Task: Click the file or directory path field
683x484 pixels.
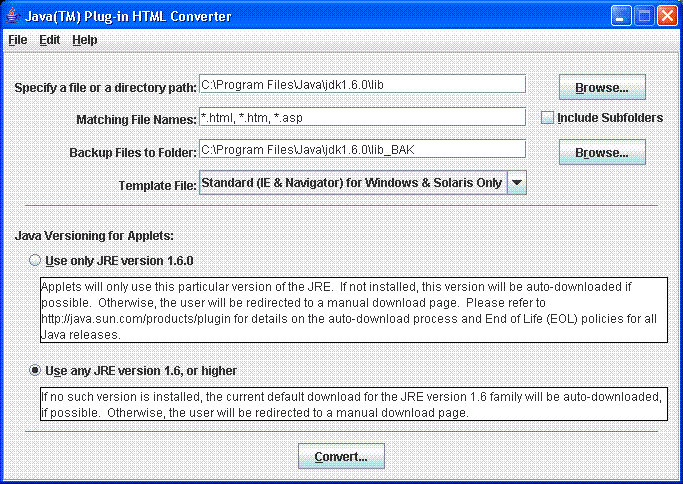Action: 362,85
